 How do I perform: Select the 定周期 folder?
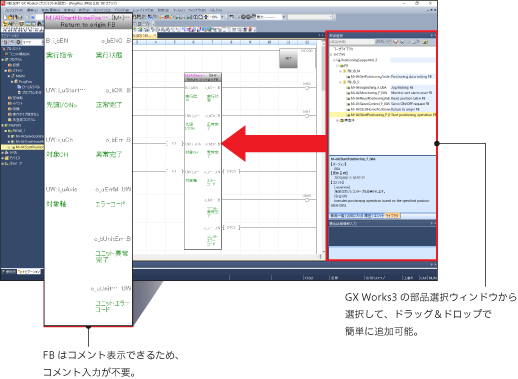pos(16,98)
